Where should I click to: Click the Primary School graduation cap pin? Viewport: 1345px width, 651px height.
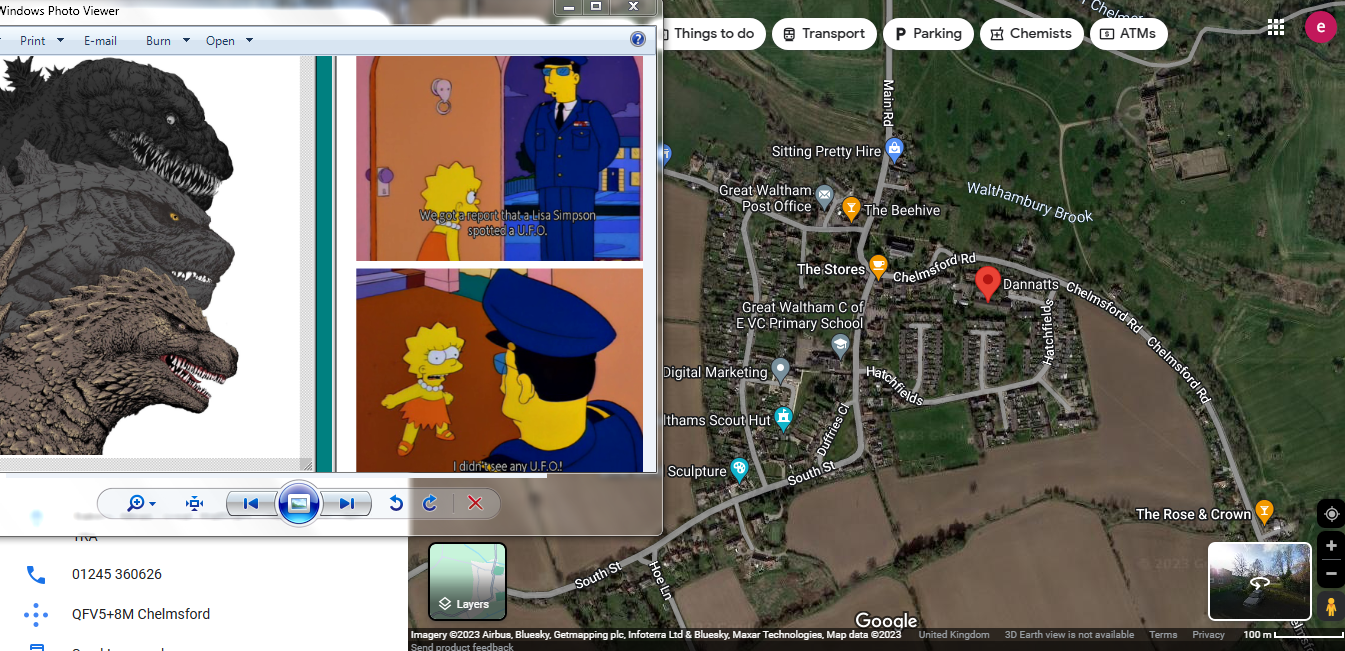(x=840, y=345)
